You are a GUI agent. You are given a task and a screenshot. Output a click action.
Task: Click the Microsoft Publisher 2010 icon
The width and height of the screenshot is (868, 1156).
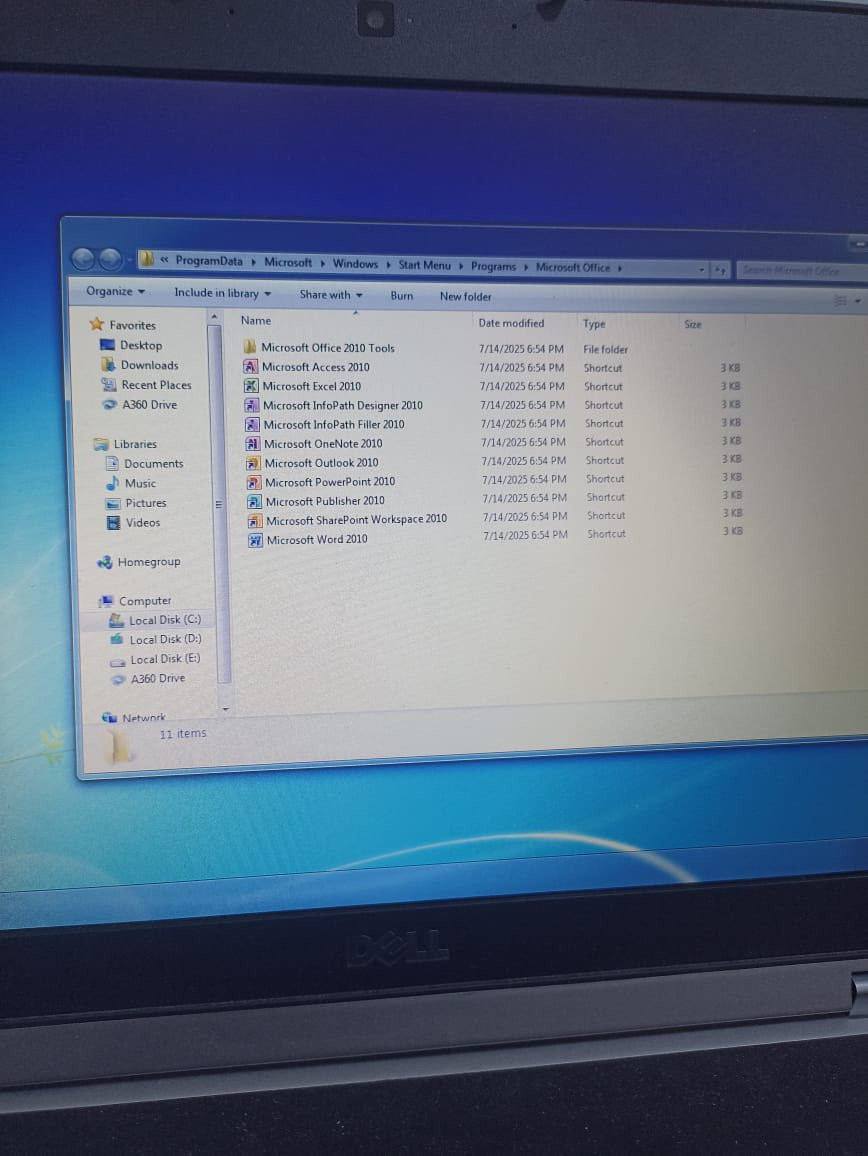pyautogui.click(x=254, y=501)
